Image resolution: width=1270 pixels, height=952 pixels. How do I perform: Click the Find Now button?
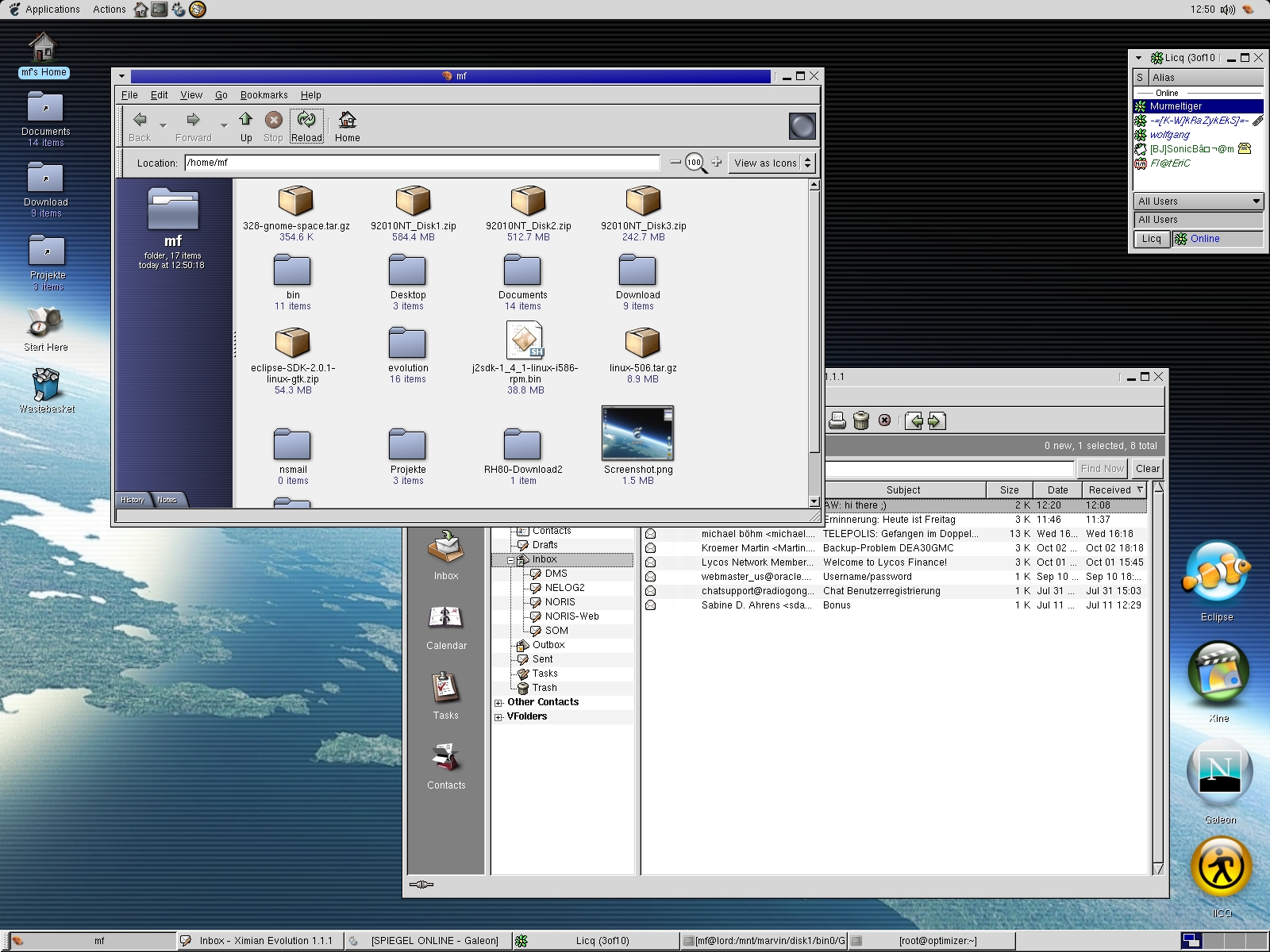pyautogui.click(x=1102, y=468)
